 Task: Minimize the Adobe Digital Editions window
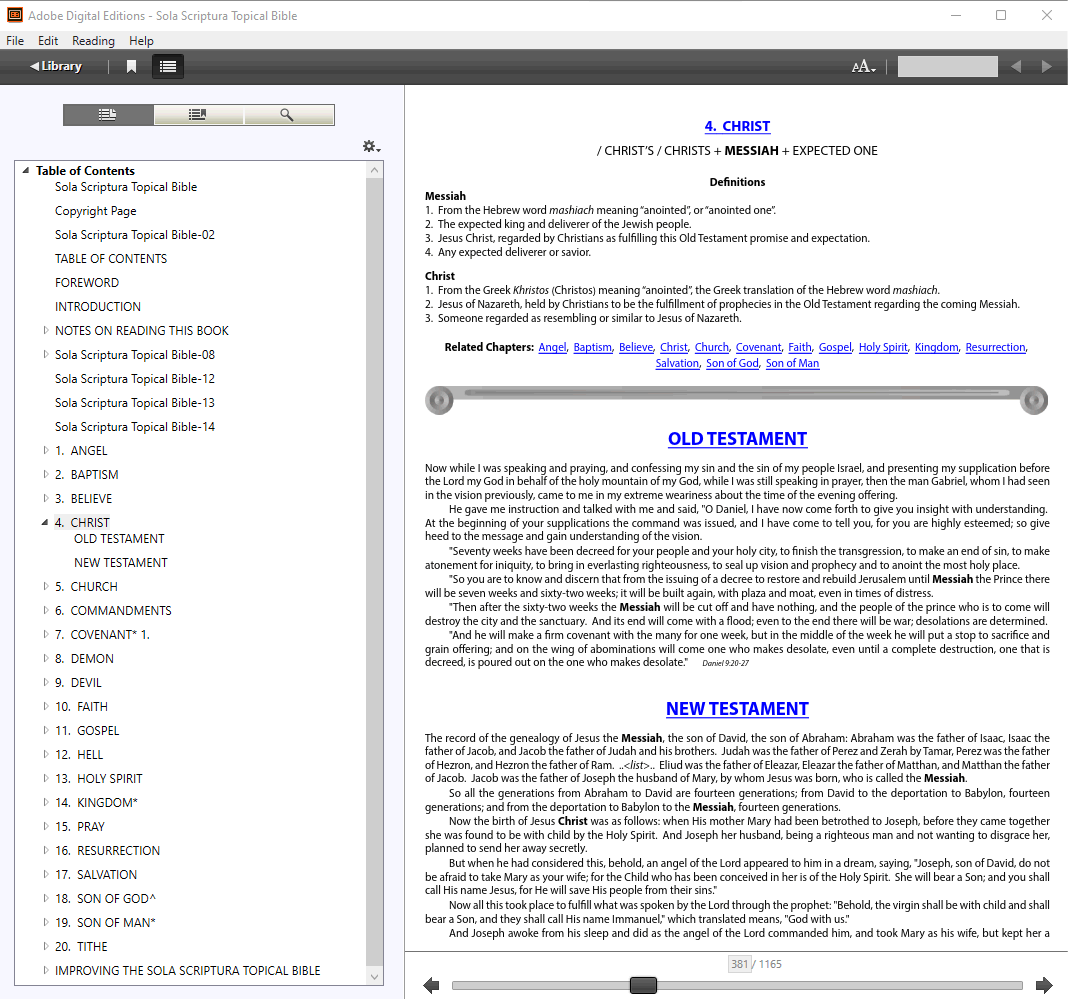pyautogui.click(x=956, y=15)
